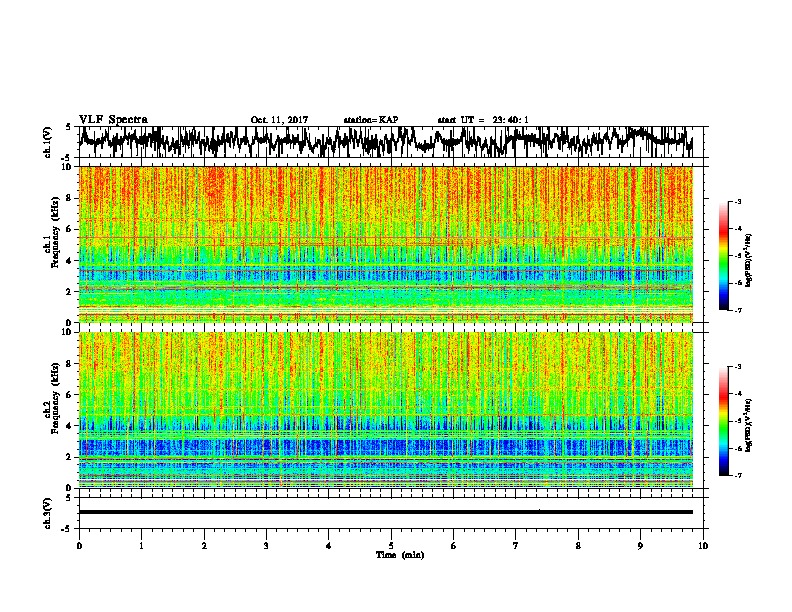Click time axis tick label "0"
This screenshot has height=612, width=792.
[79, 546]
